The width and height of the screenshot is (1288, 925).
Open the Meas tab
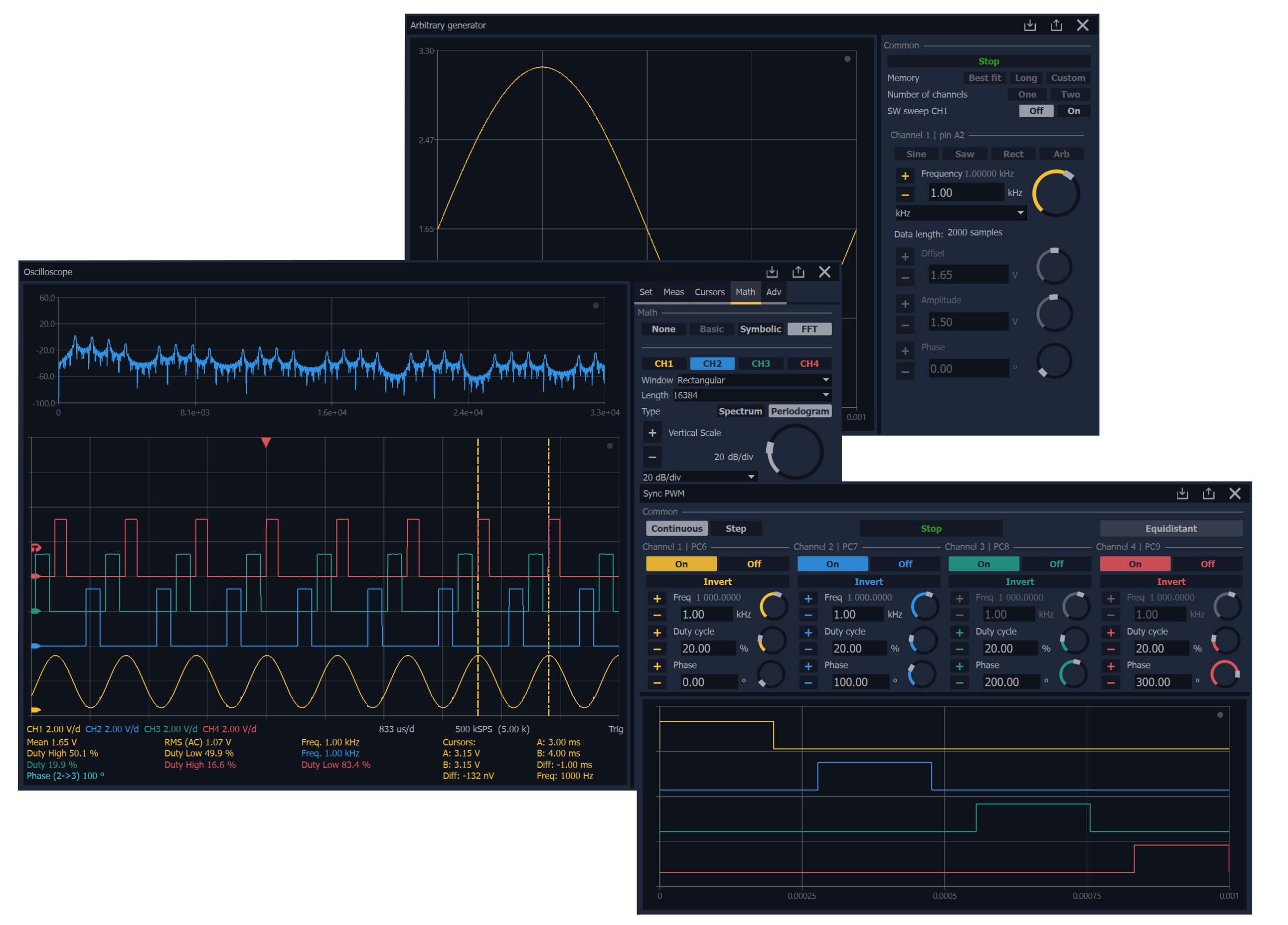tap(673, 292)
